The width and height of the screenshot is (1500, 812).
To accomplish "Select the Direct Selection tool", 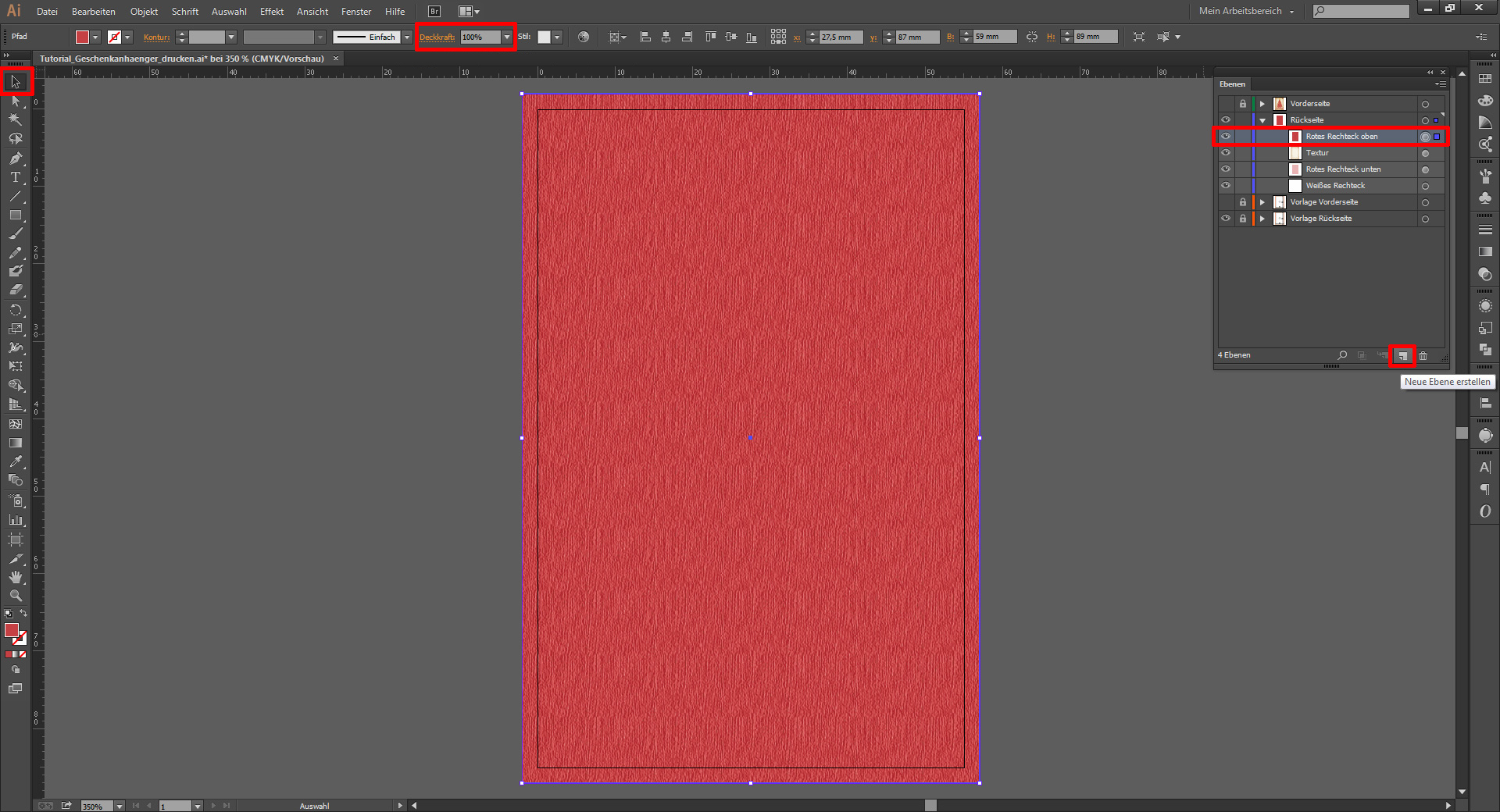I will pos(16,101).
